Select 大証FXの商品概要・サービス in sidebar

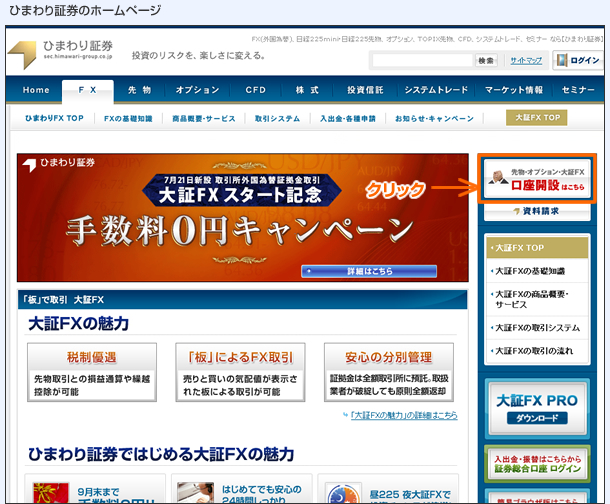(x=537, y=299)
